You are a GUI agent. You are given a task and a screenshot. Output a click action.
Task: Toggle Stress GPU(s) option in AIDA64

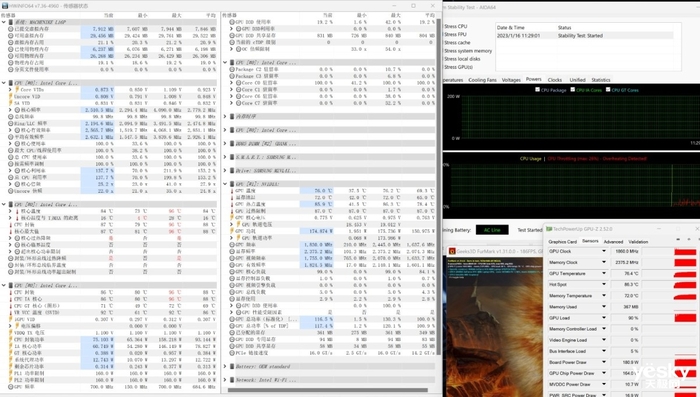[x=458, y=67]
